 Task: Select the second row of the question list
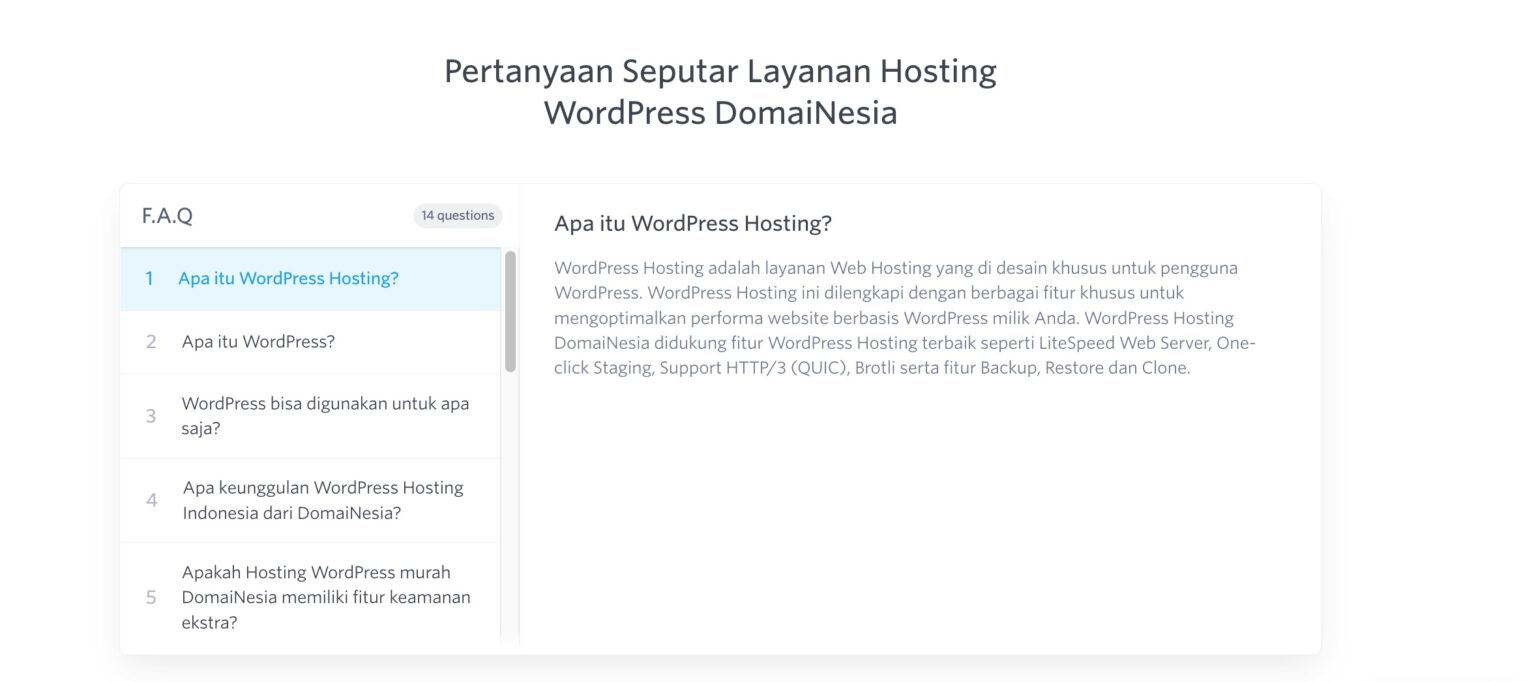click(x=300, y=341)
